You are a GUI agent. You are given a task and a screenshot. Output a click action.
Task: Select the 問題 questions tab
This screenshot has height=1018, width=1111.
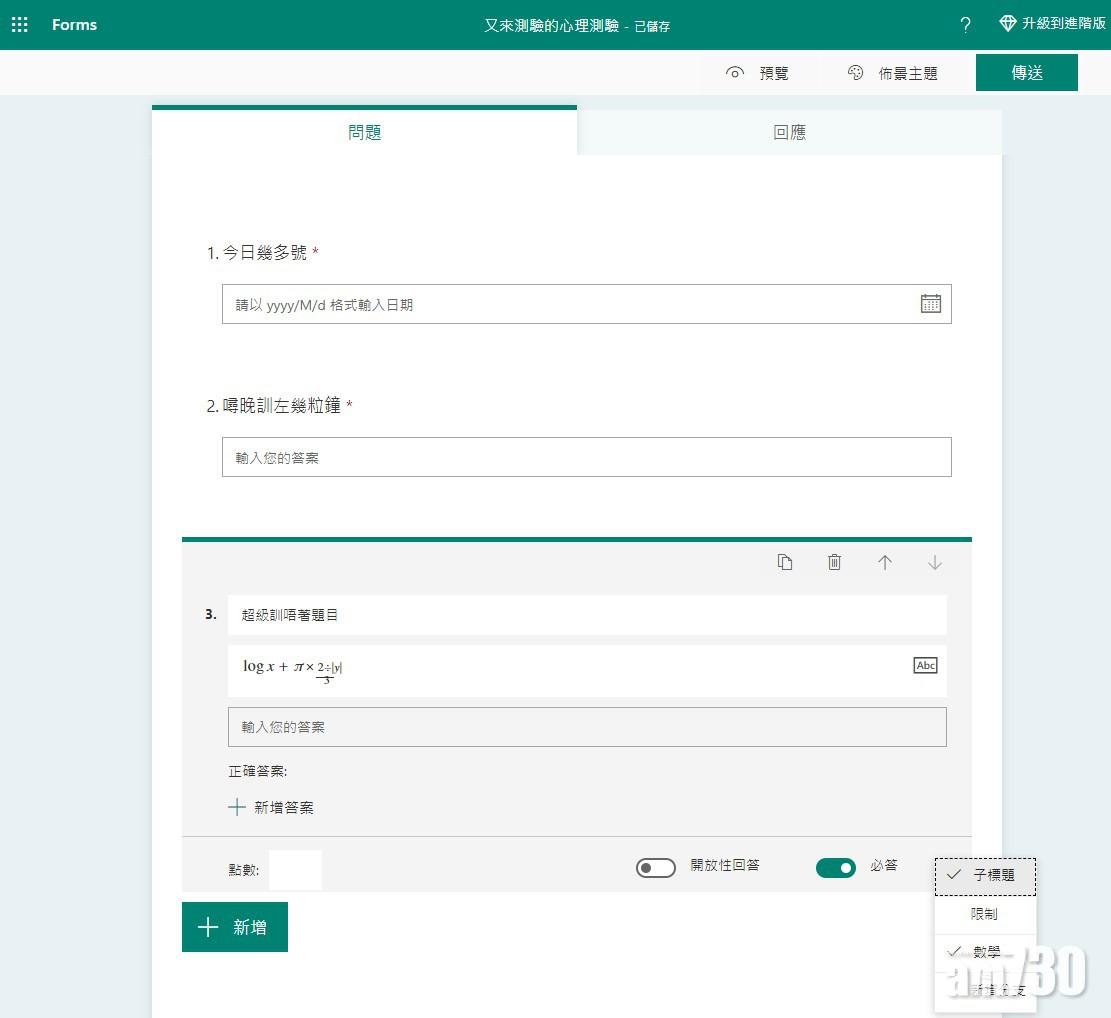click(365, 132)
